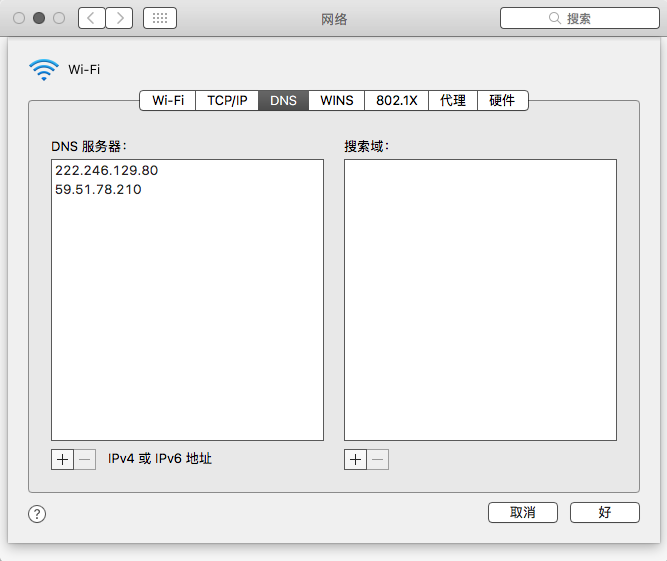Click the forward navigation arrow
Image resolution: width=667 pixels, height=561 pixels.
coord(119,18)
